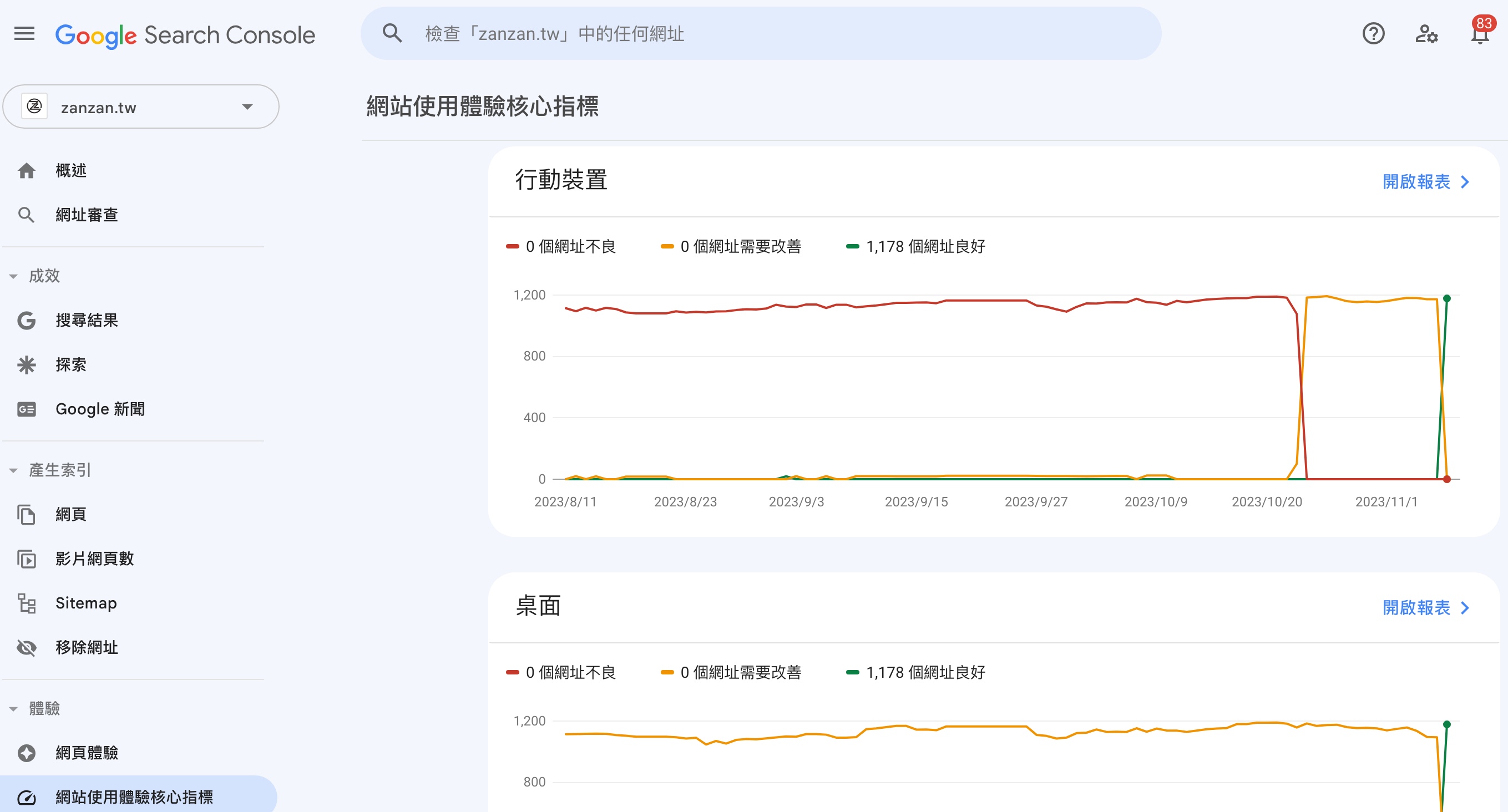Viewport: 1508px width, 812px height.
Task: Open the help question mark icon
Action: 1373,34
